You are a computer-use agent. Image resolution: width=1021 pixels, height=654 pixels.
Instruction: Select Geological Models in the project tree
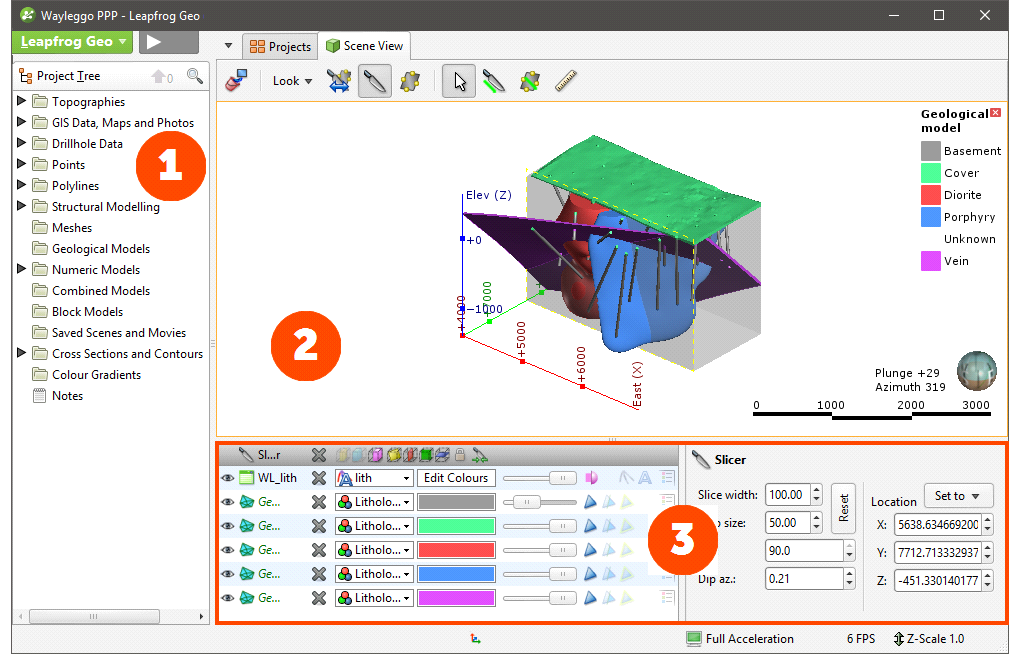[x=100, y=249]
